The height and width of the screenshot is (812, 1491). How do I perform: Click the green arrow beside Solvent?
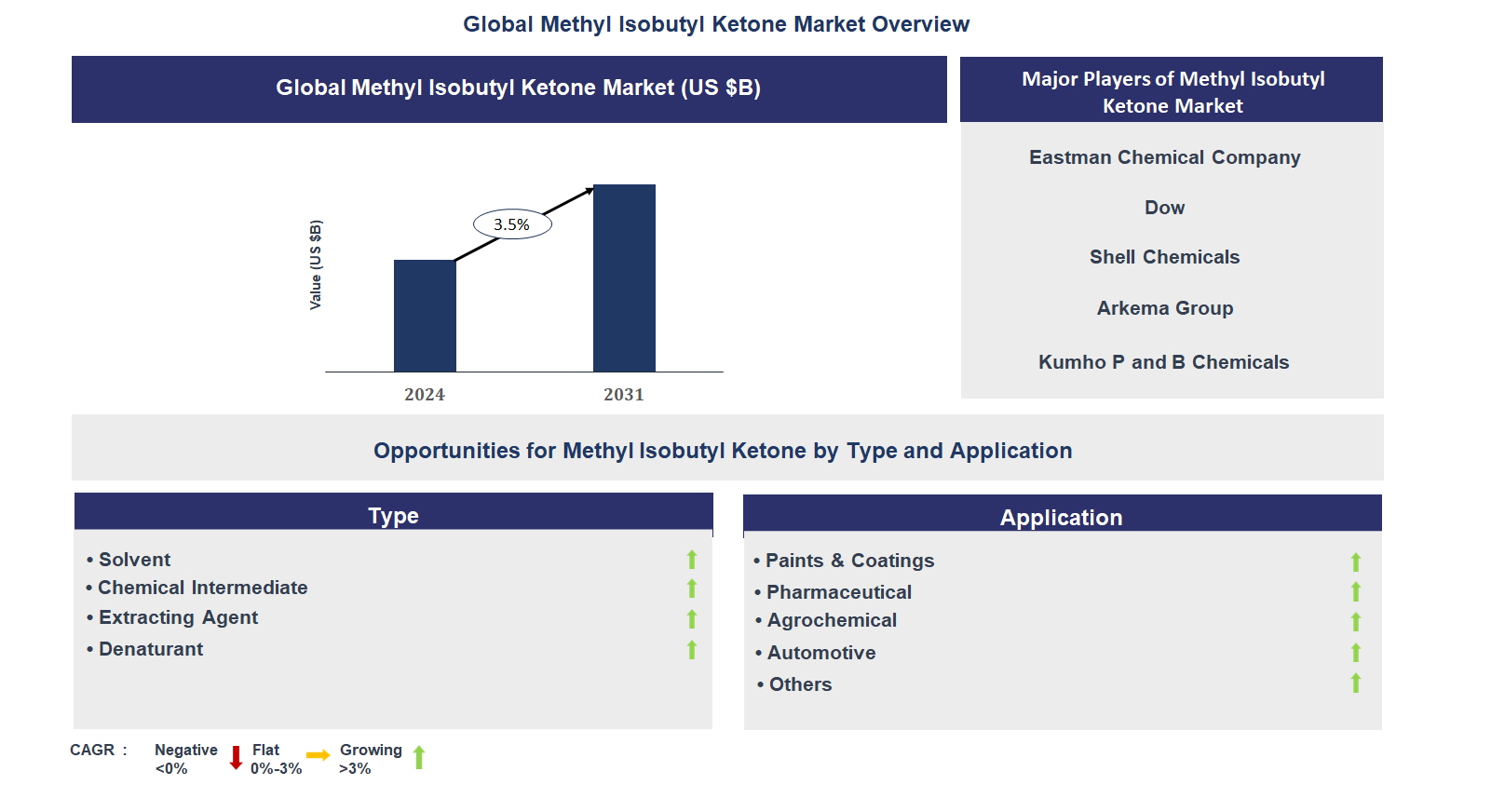tap(691, 560)
